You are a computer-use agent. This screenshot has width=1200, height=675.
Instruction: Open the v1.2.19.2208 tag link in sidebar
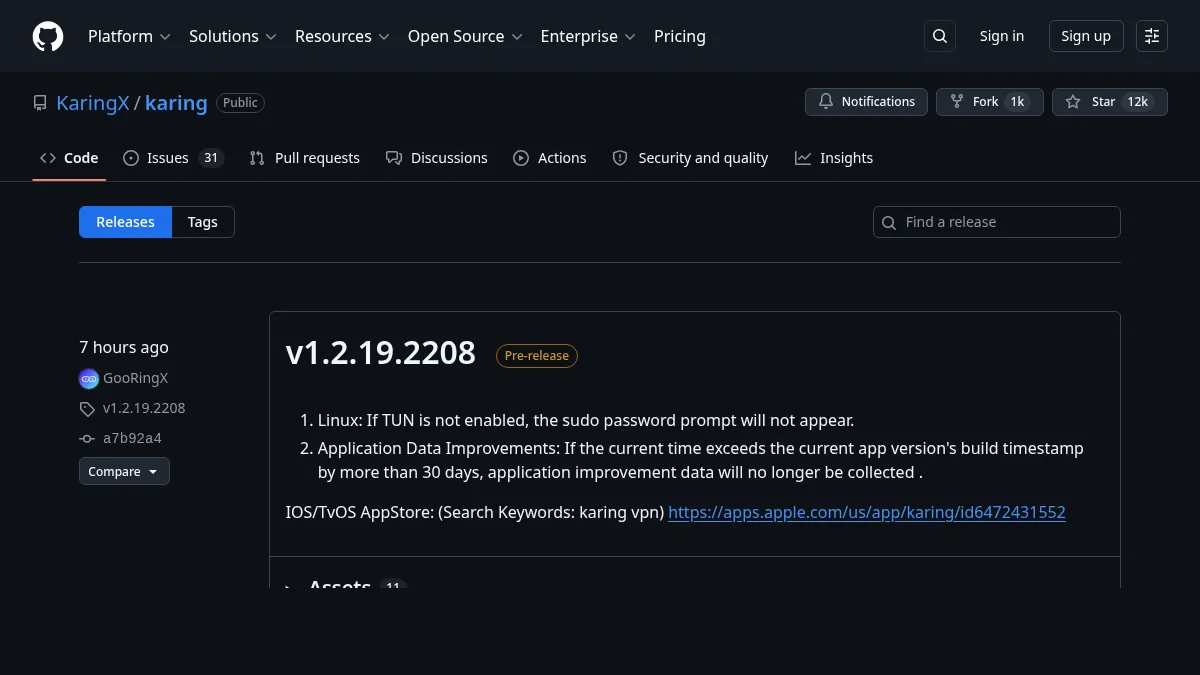click(144, 409)
